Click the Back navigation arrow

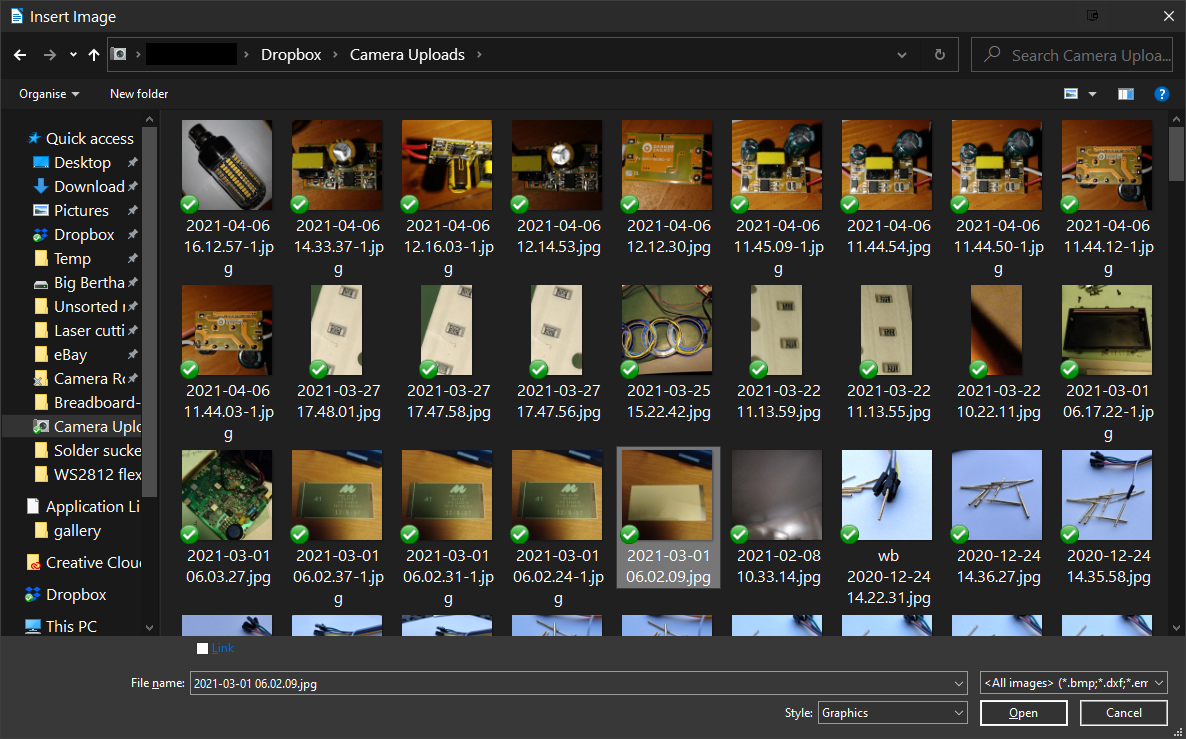click(x=20, y=55)
